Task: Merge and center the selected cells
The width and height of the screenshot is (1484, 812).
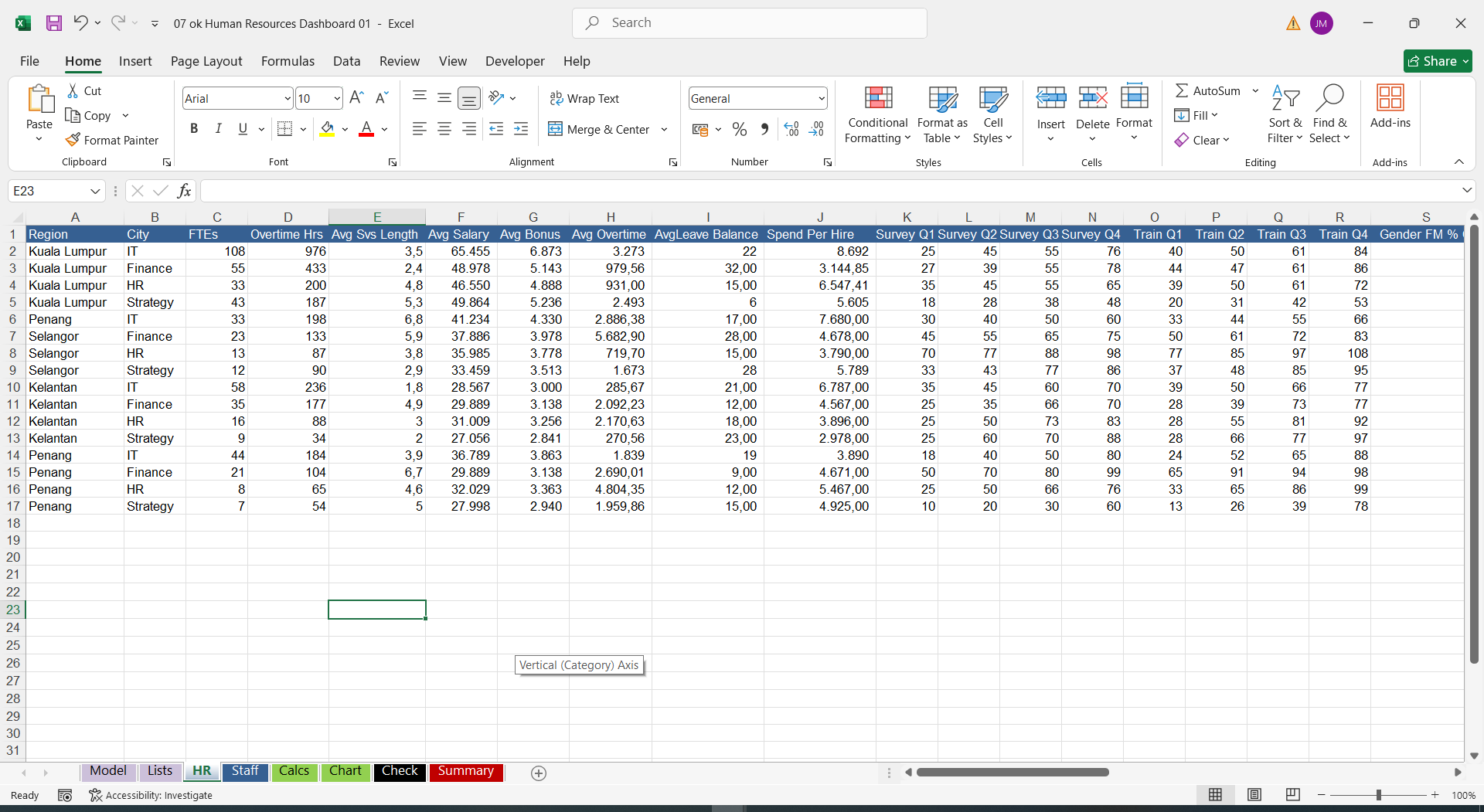Action: [x=600, y=129]
